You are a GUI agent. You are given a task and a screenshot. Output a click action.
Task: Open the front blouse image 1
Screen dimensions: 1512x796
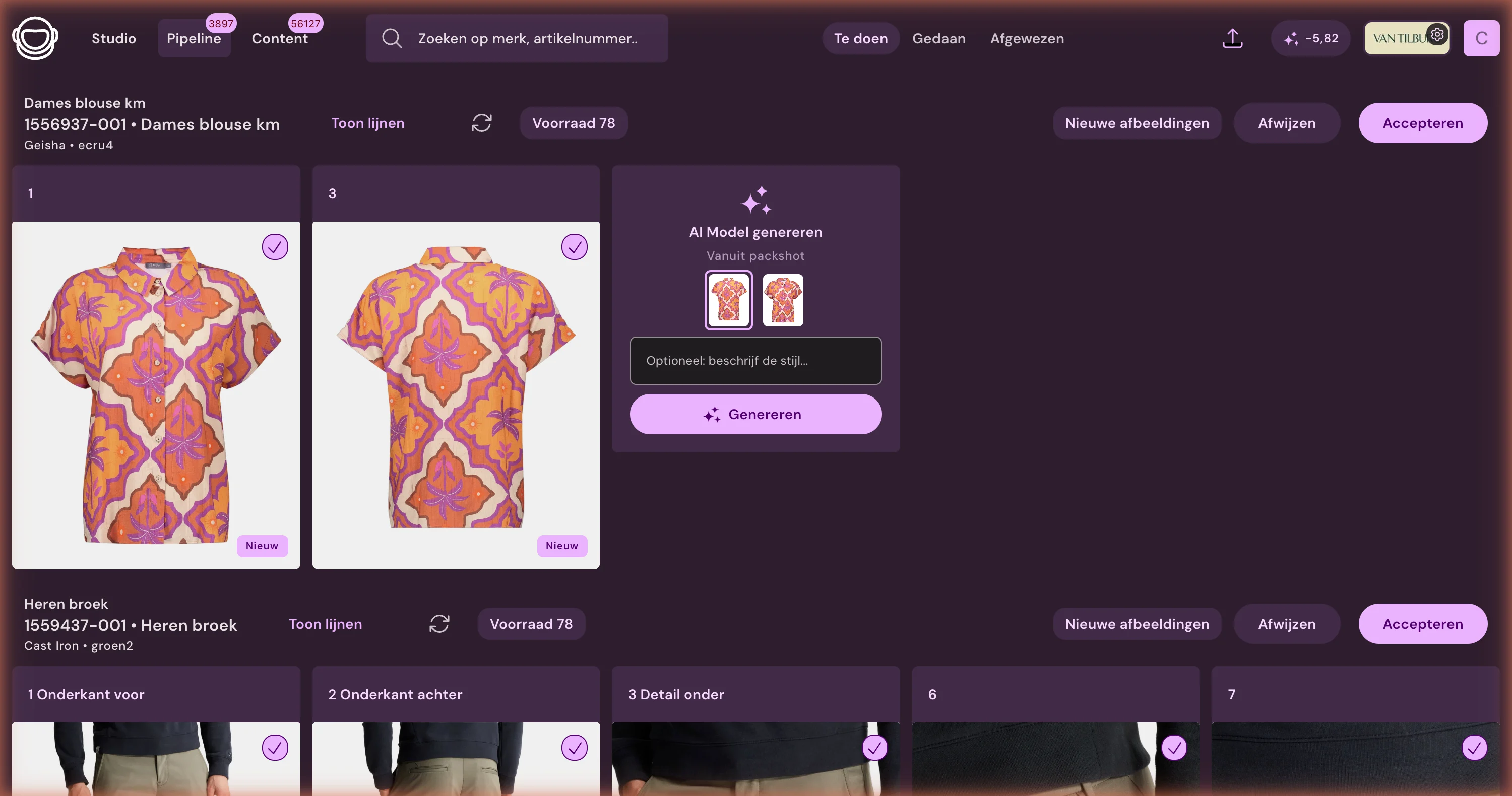tap(156, 395)
